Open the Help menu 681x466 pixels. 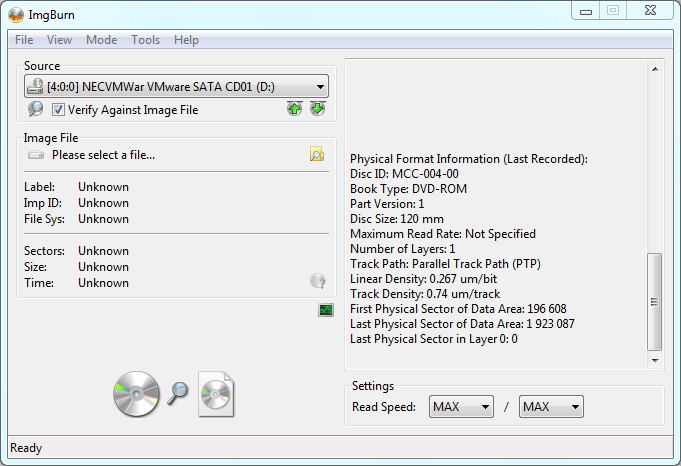click(x=186, y=40)
